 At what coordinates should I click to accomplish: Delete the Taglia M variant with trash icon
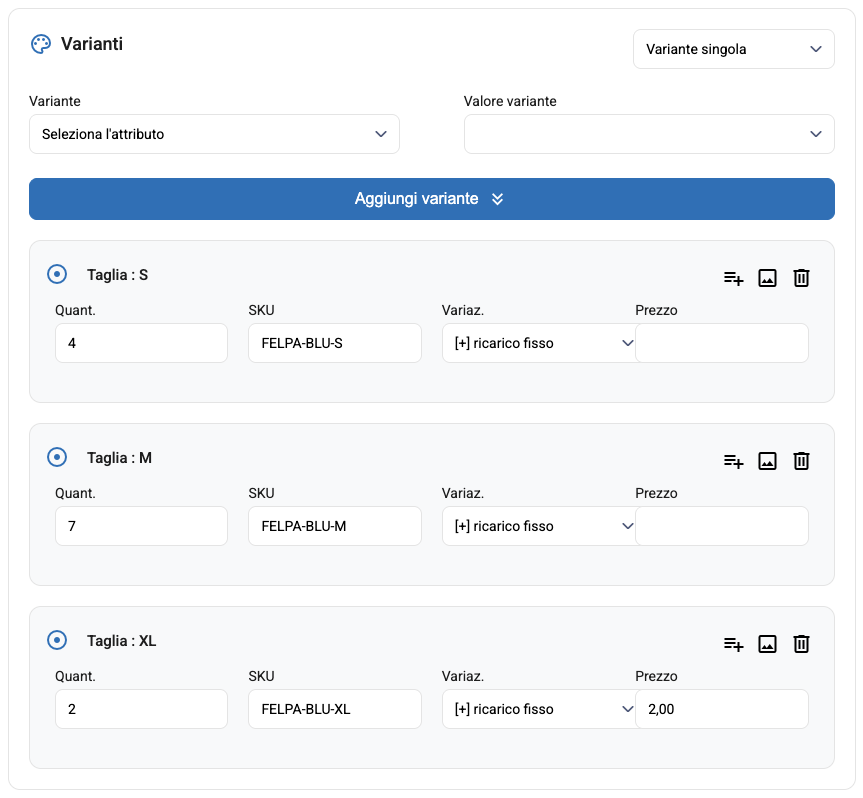pyautogui.click(x=801, y=461)
